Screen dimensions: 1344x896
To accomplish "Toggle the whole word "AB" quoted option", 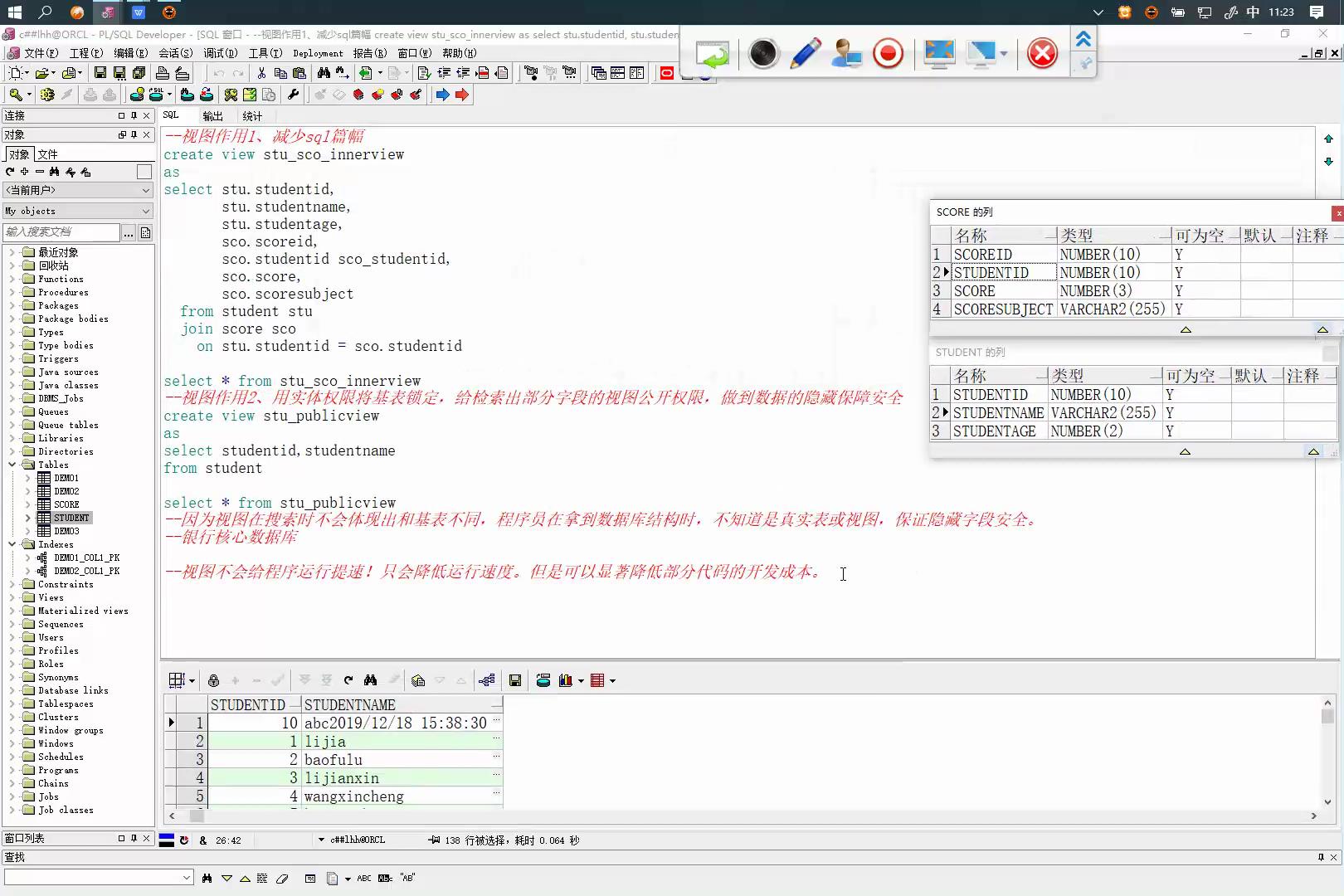I will coord(407,878).
